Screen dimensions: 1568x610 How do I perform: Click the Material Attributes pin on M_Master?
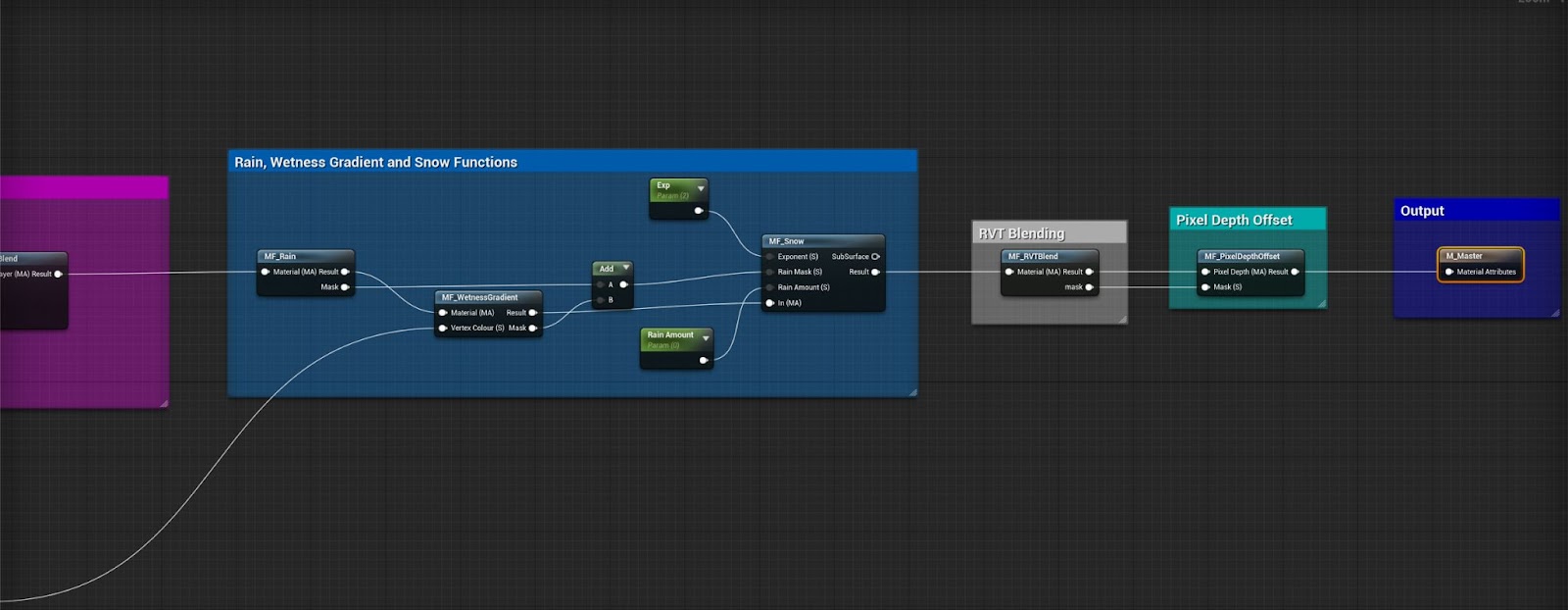(1449, 272)
